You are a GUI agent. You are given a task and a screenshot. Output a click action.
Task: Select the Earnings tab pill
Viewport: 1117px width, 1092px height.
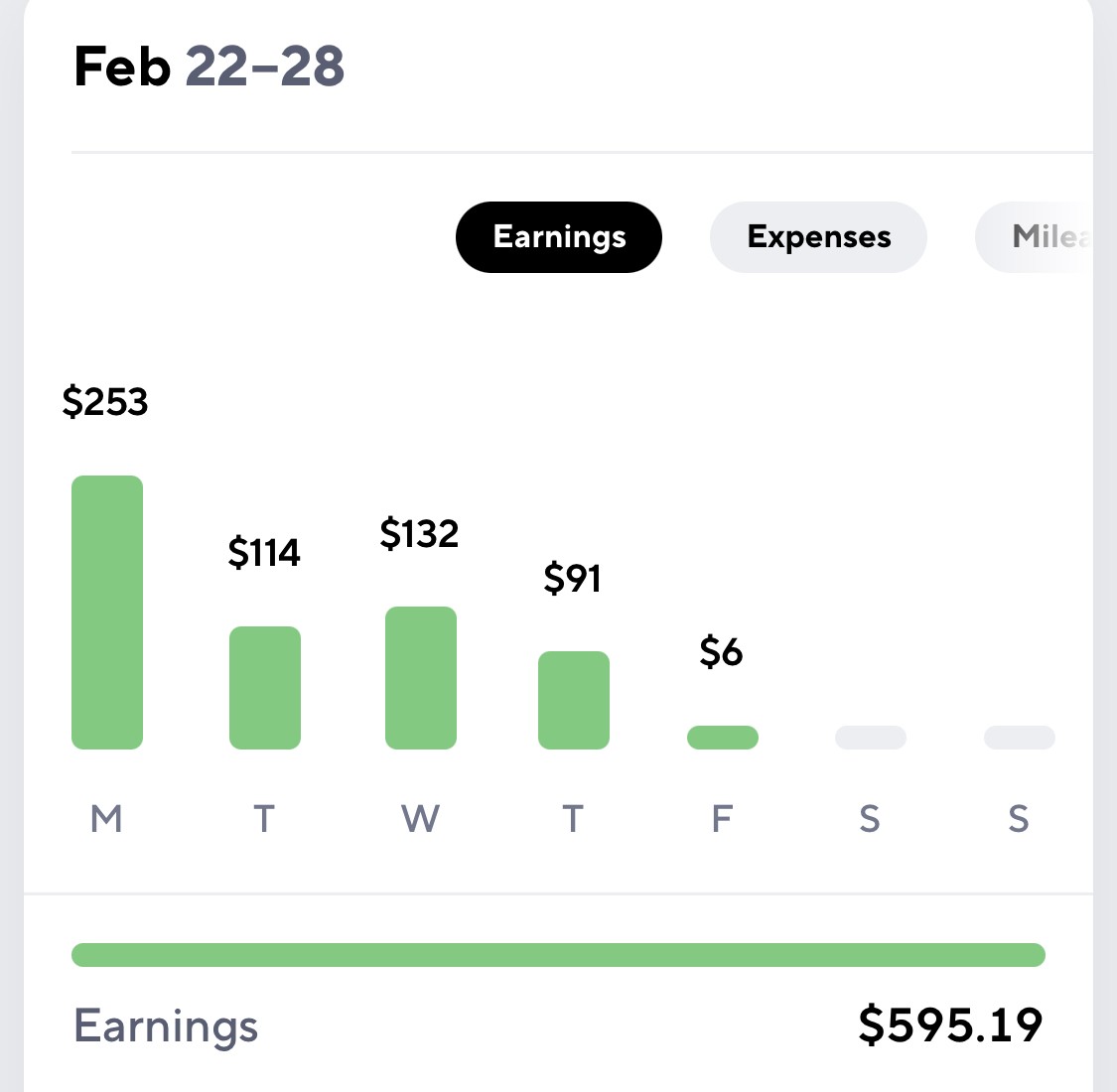tap(558, 237)
